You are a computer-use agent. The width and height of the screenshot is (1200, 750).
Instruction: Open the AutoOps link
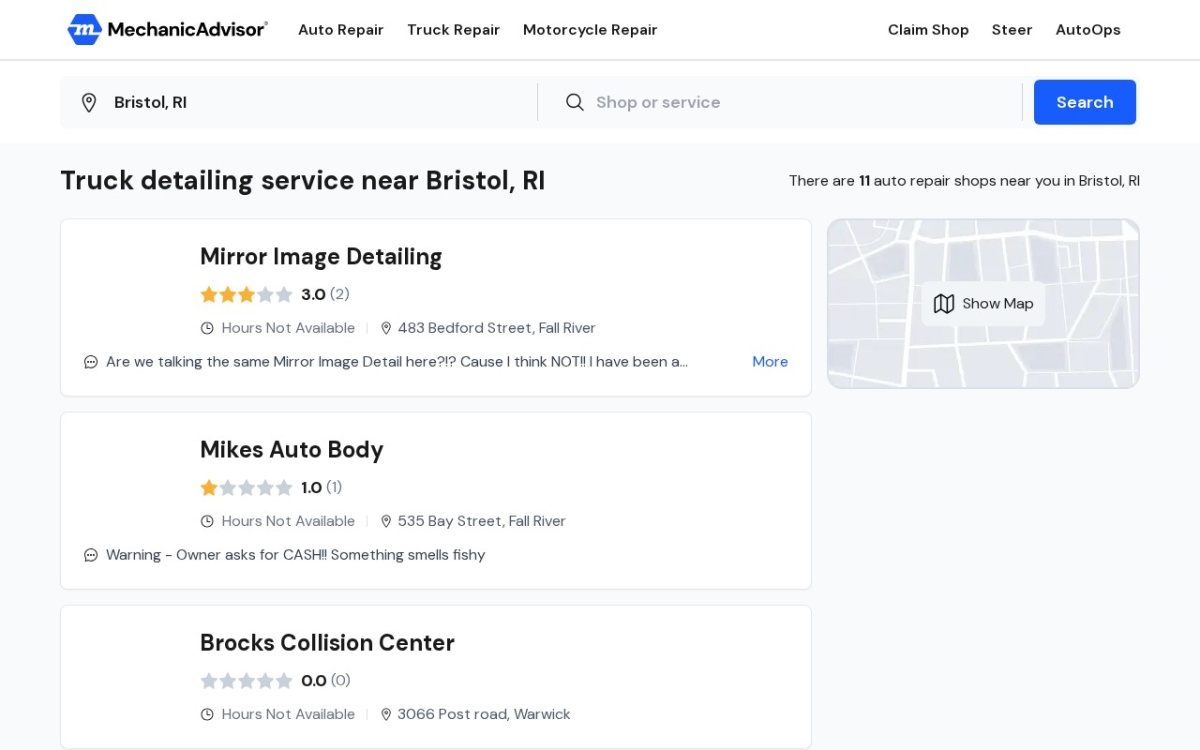[1088, 30]
